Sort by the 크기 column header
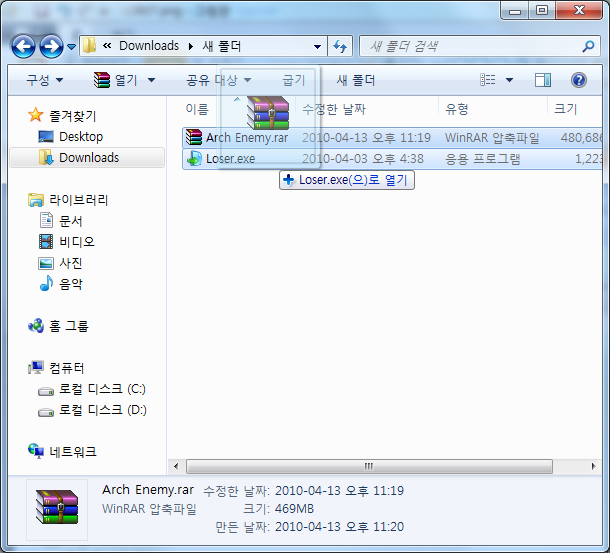This screenshot has height=553, width=610. [565, 109]
